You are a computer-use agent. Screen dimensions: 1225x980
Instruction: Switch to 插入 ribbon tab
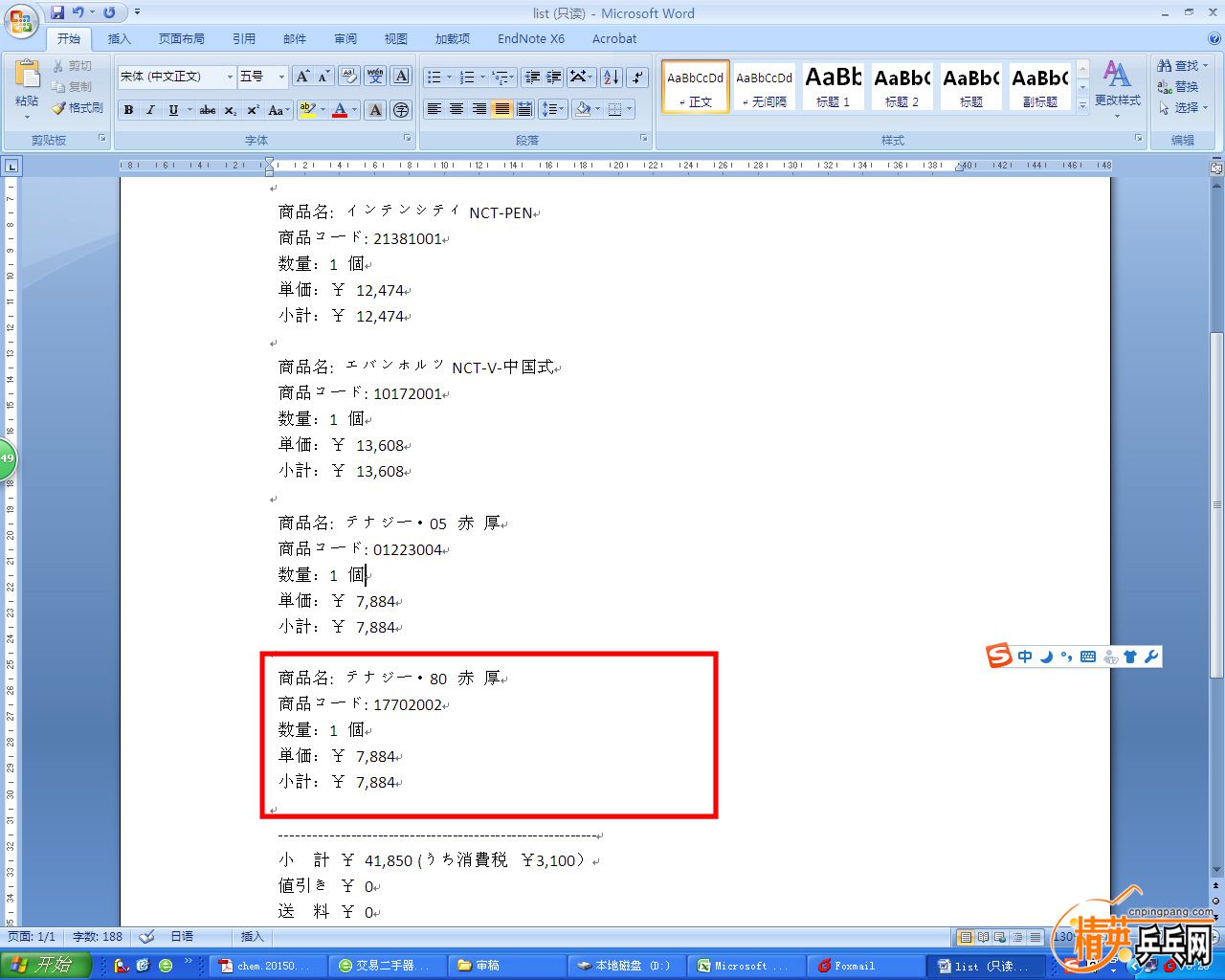(x=120, y=38)
